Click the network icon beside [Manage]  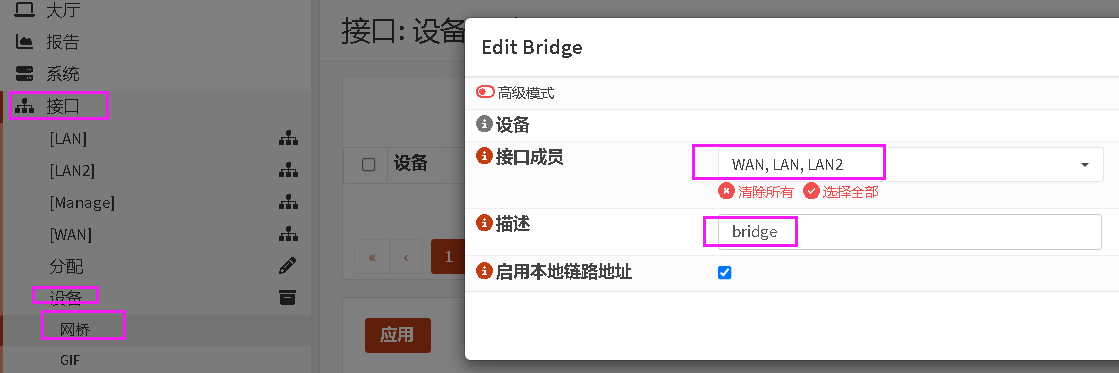tap(288, 203)
